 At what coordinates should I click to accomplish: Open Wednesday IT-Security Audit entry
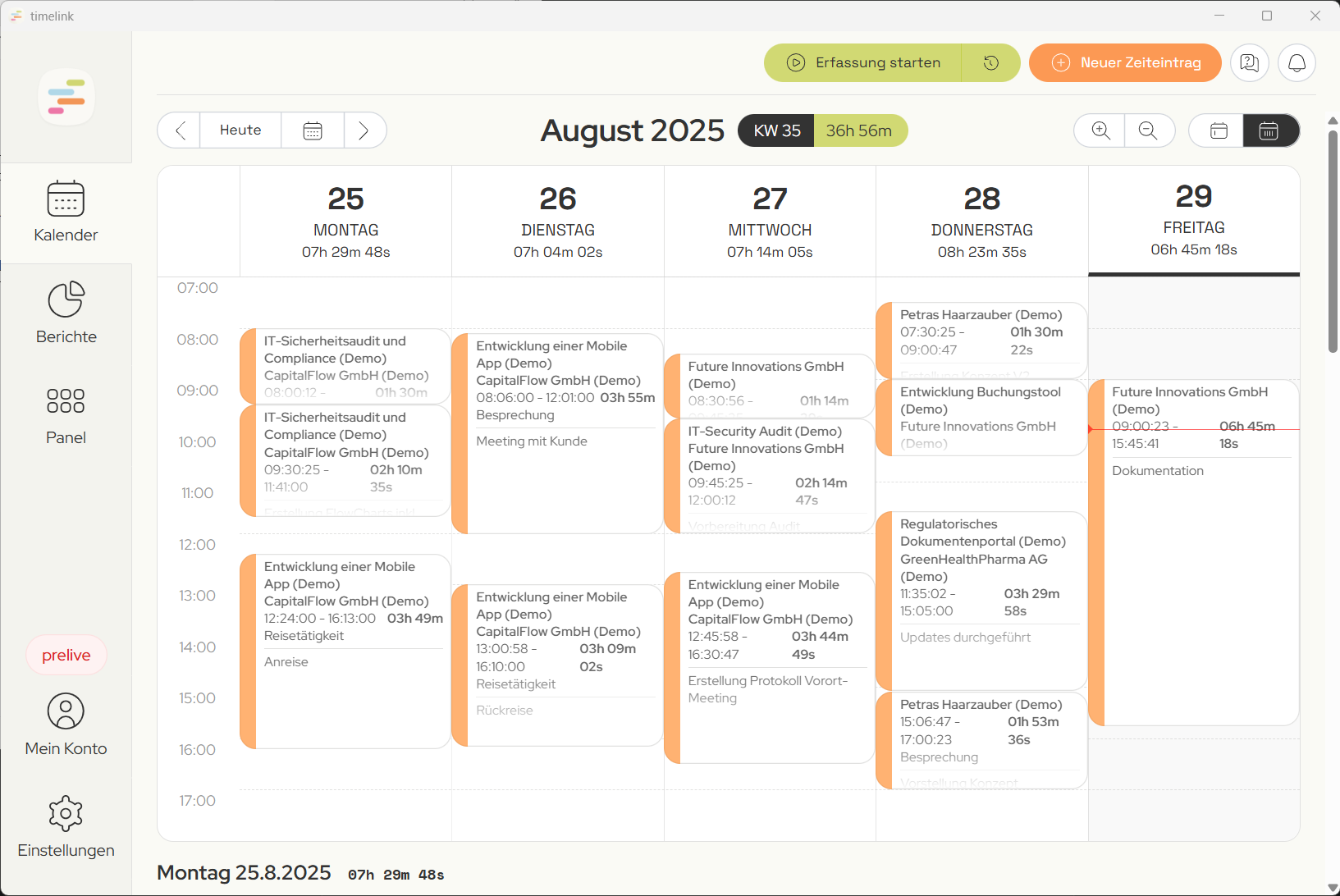(x=770, y=476)
